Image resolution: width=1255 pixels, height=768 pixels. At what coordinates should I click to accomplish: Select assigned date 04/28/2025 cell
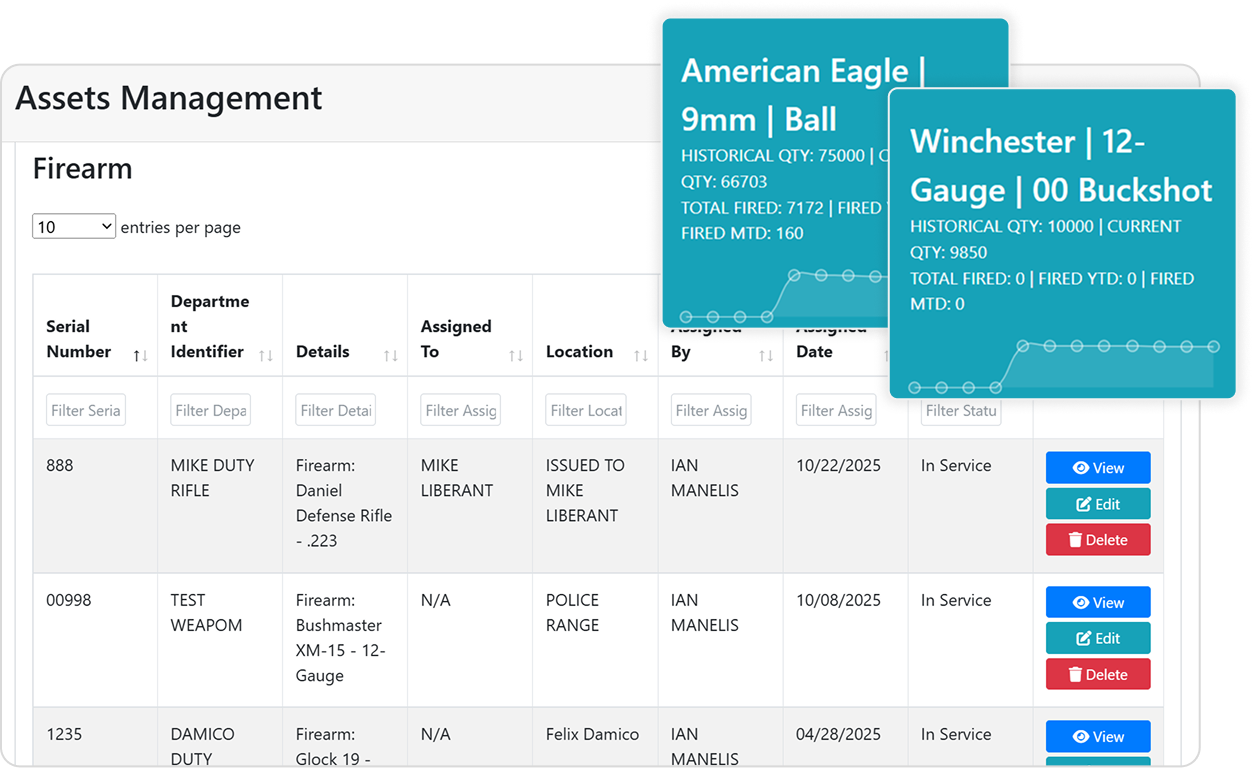845,737
